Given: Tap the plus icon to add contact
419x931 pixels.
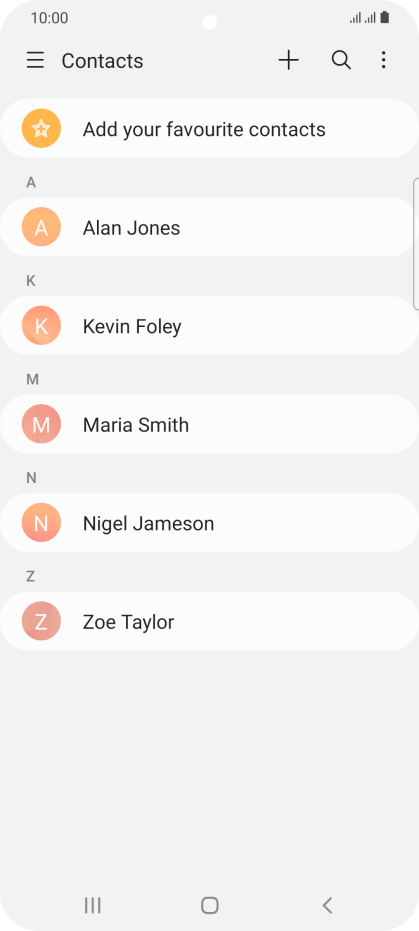Looking at the screenshot, I should click(x=288, y=60).
